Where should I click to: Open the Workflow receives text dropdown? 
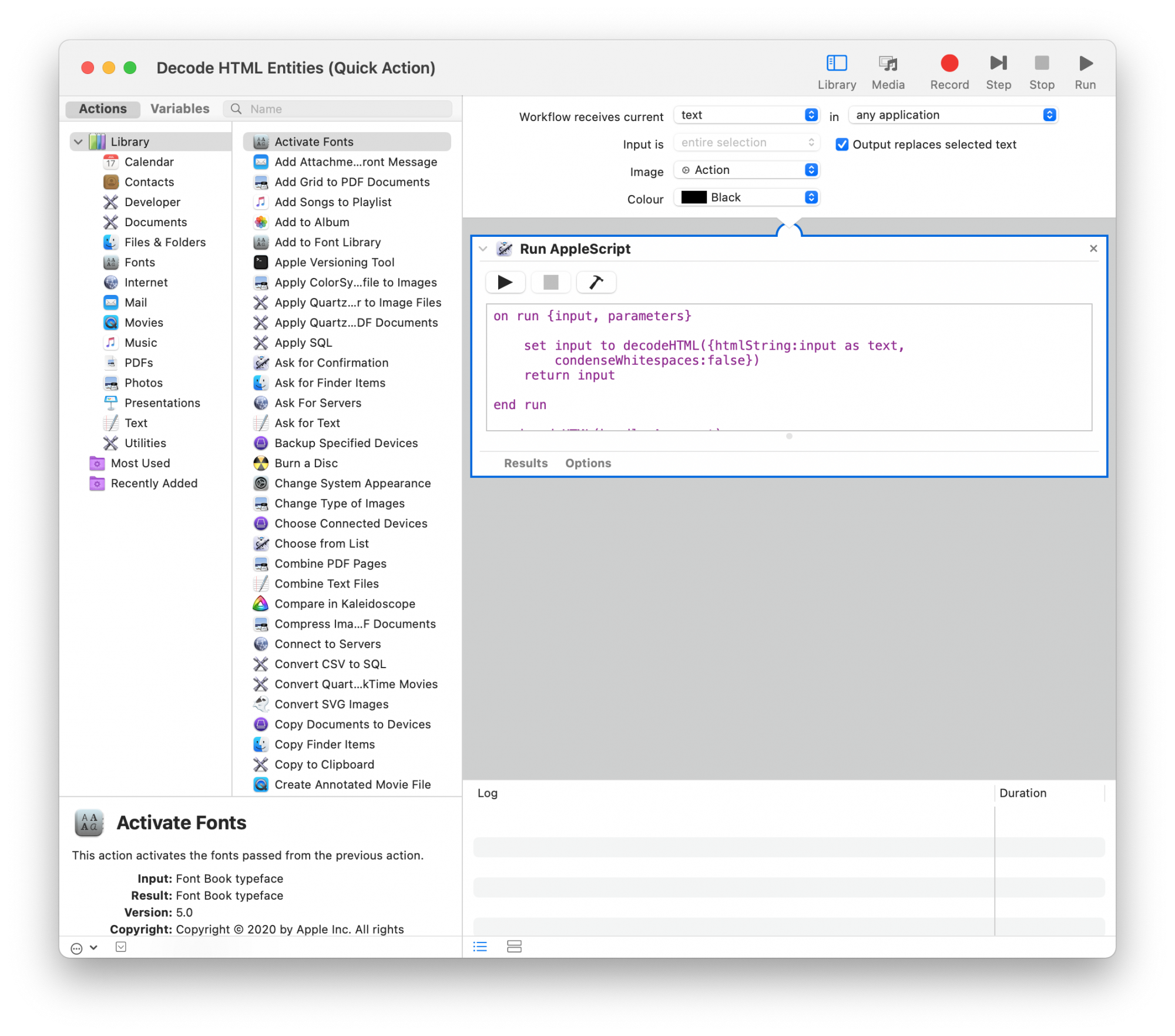746,115
